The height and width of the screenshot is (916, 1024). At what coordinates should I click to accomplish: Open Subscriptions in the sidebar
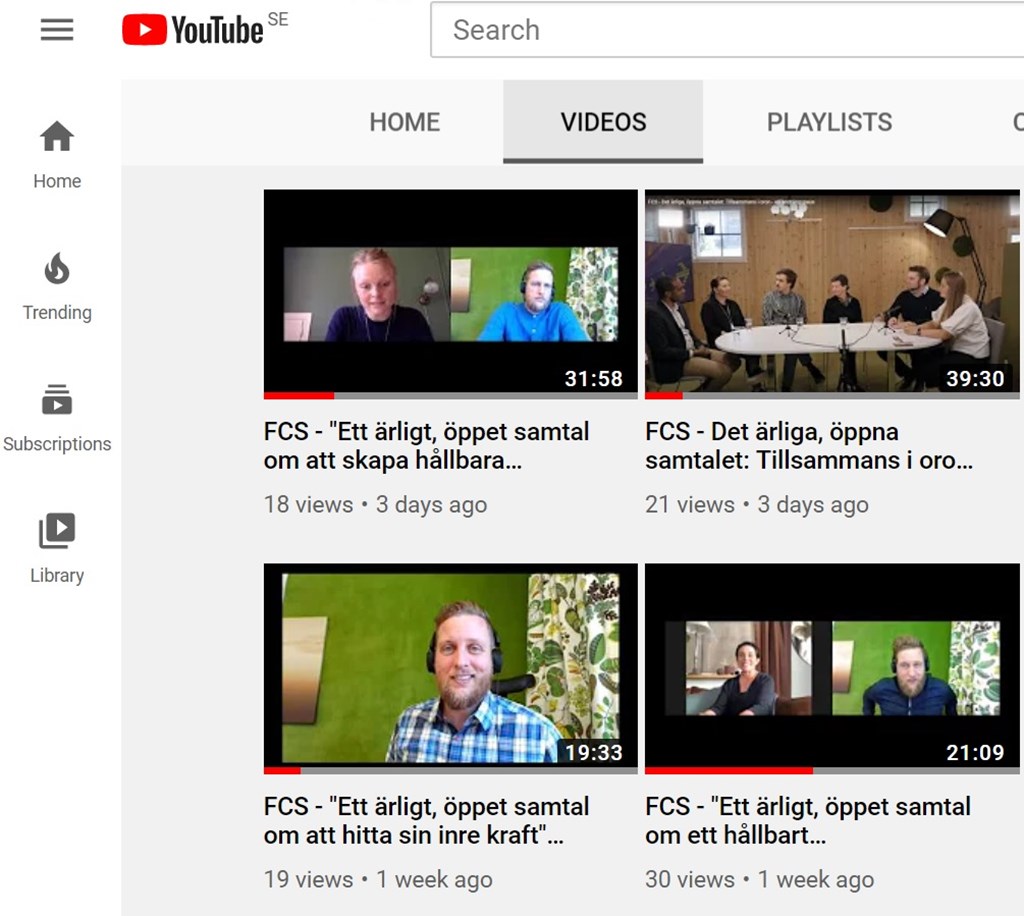click(57, 417)
